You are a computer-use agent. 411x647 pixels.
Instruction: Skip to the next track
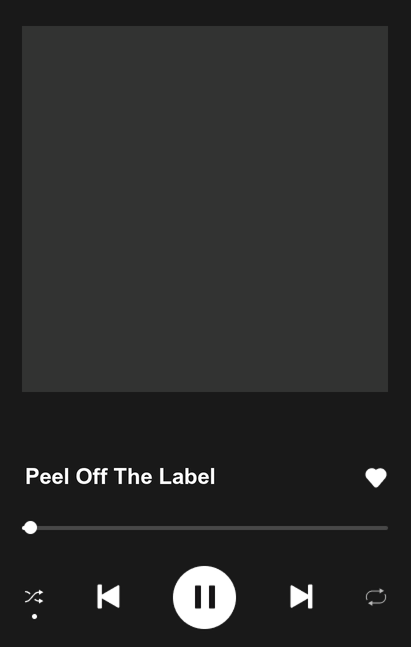[301, 596]
